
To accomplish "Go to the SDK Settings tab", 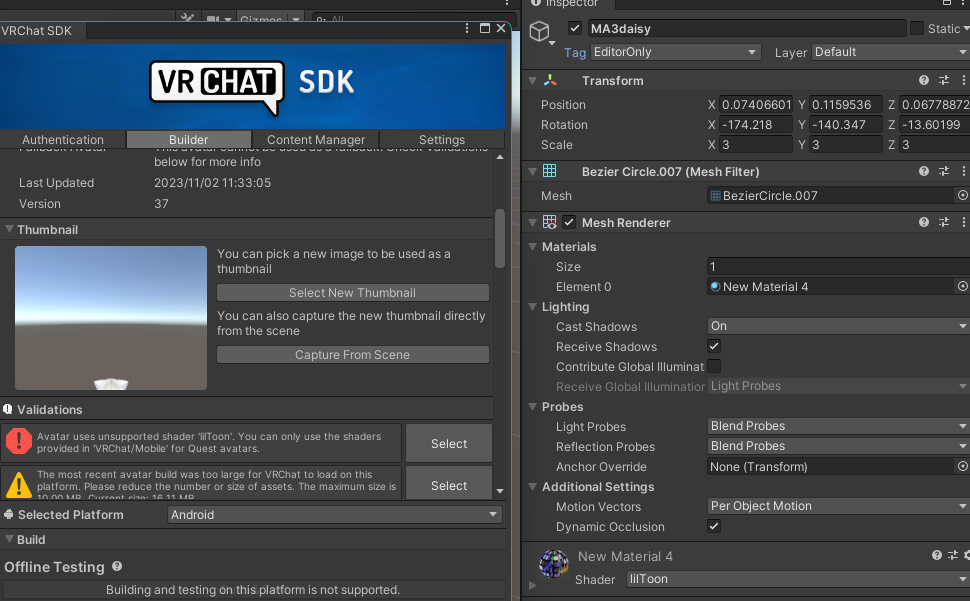I will pos(442,140).
